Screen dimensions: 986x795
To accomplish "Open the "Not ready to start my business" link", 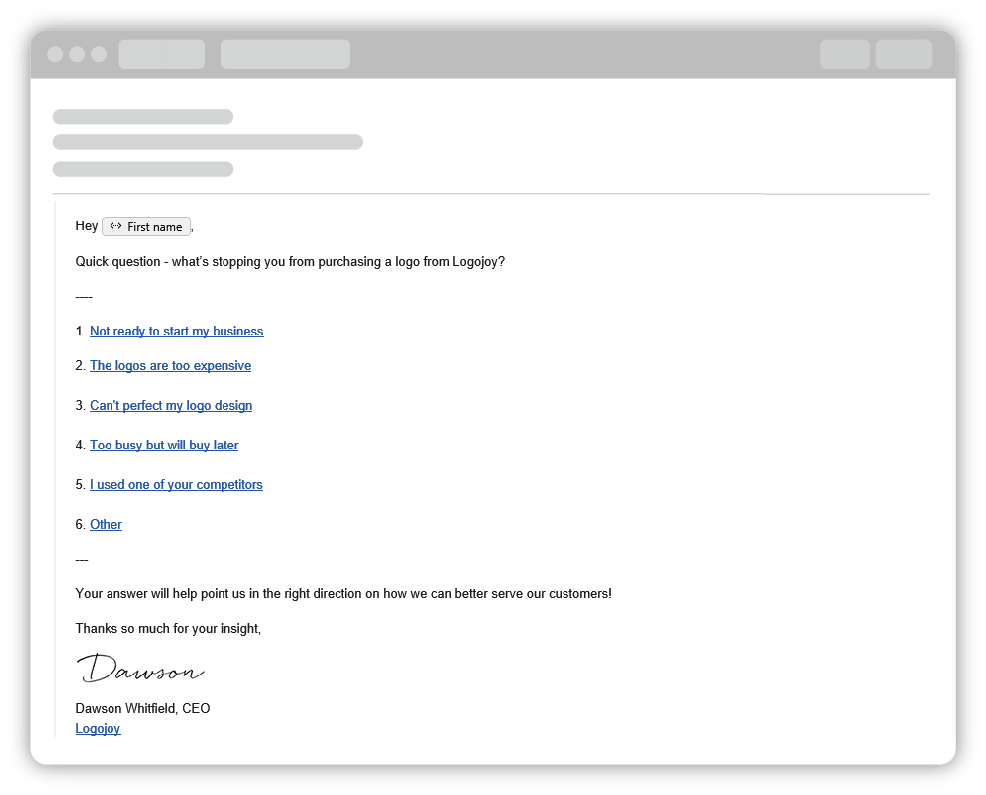I will (176, 331).
